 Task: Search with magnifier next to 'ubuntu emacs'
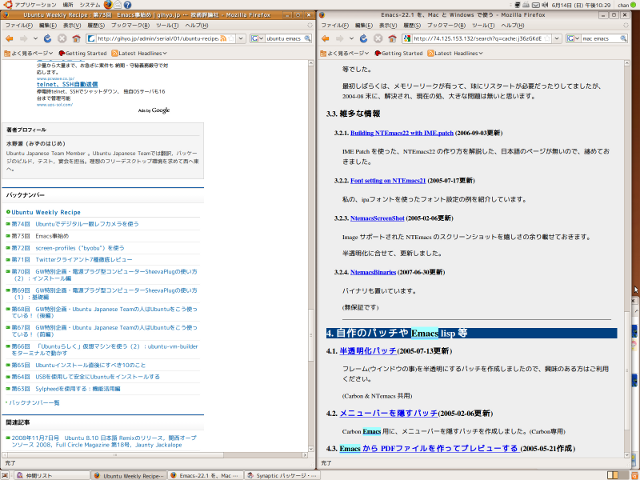pyautogui.click(x=307, y=38)
